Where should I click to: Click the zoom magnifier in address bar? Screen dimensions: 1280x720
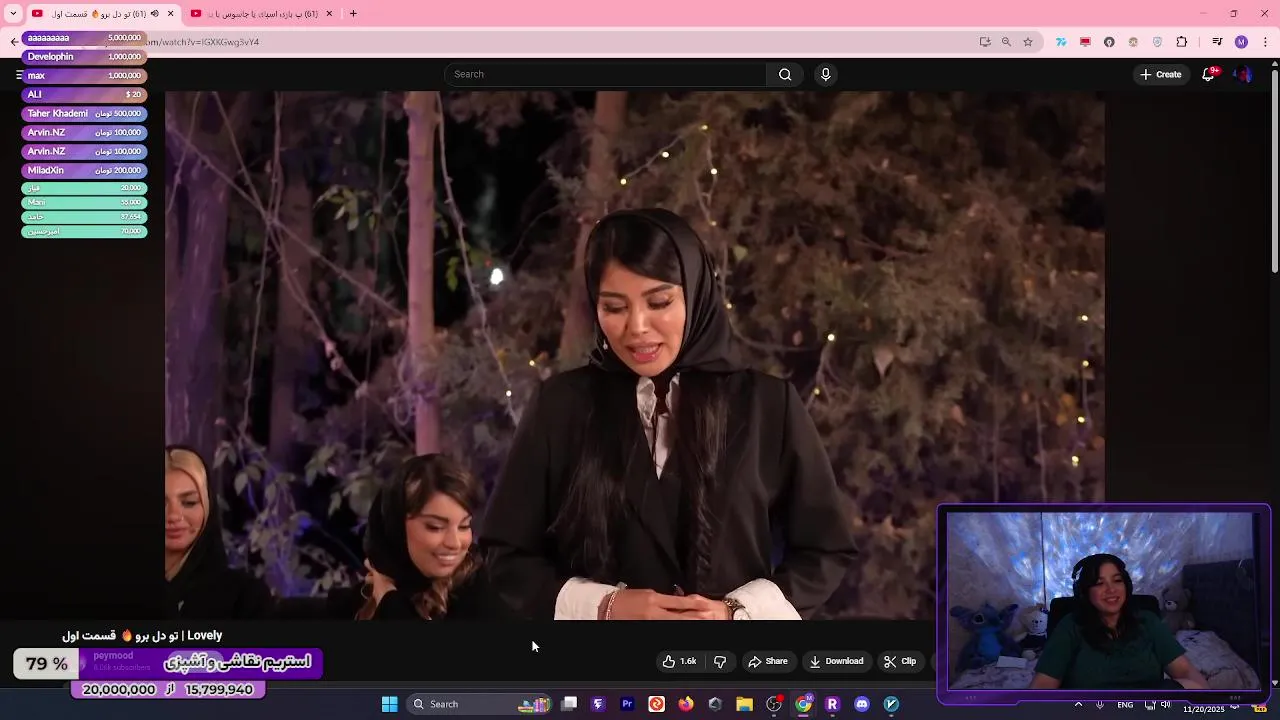(x=1006, y=42)
